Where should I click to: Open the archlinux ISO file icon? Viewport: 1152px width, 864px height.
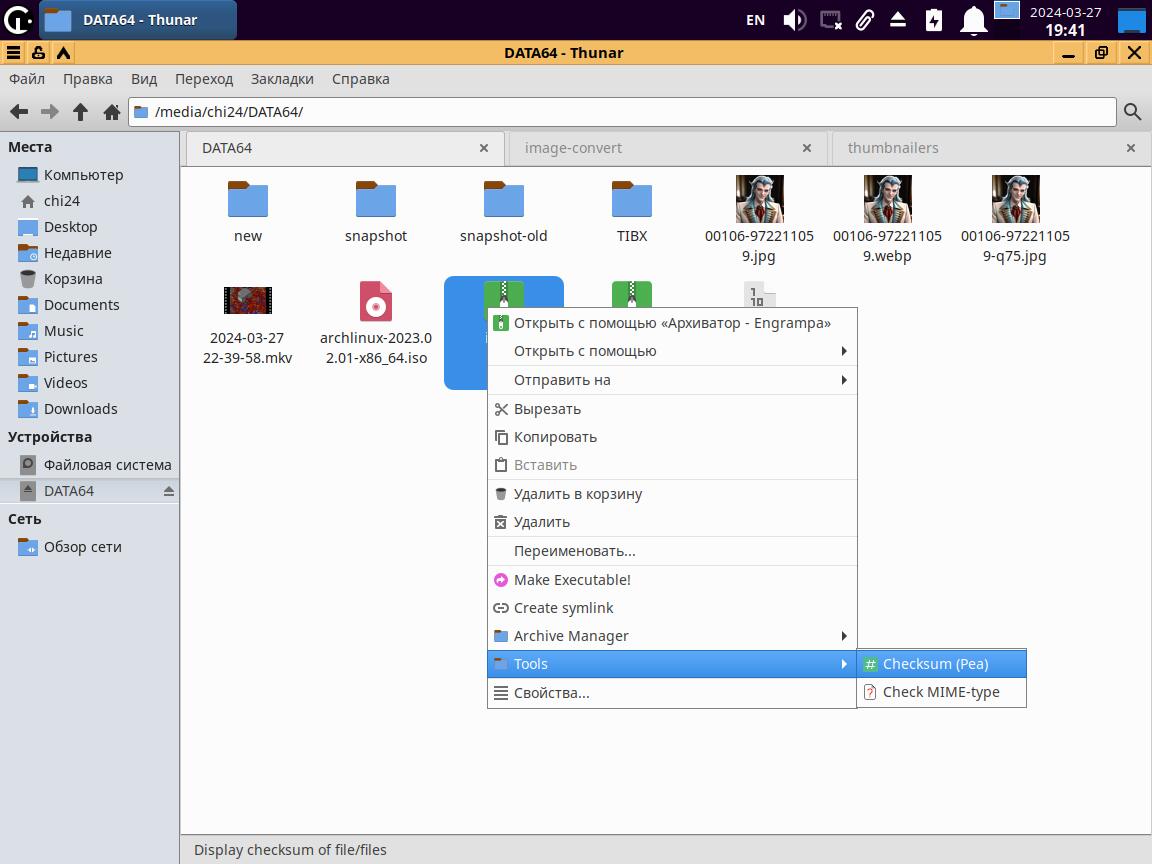[x=376, y=301]
